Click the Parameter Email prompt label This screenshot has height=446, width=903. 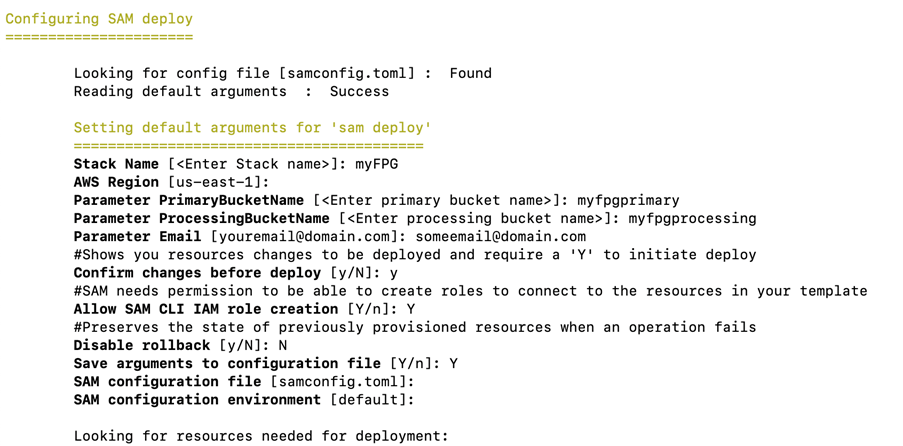pos(137,237)
